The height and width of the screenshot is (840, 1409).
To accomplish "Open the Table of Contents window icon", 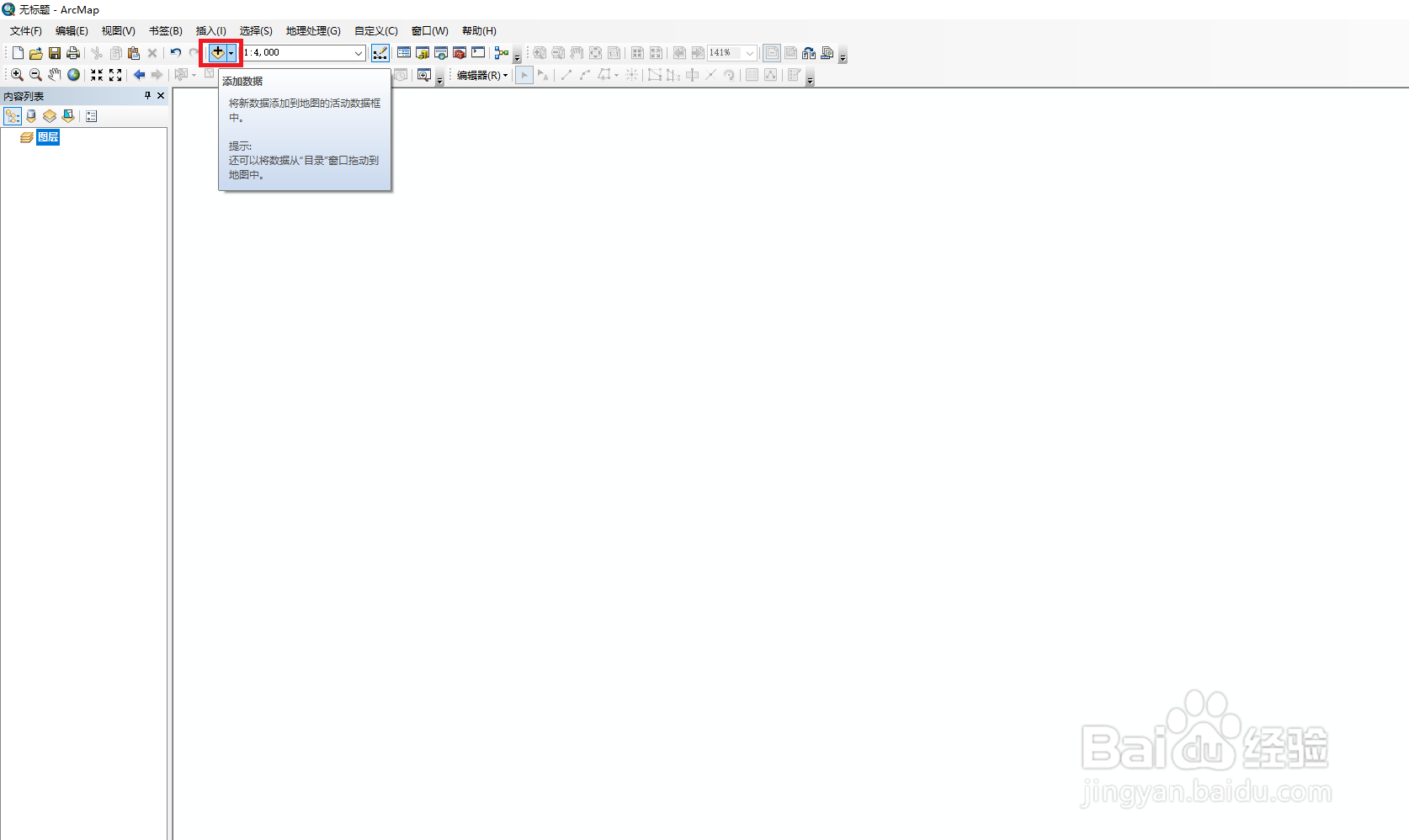I will point(404,53).
